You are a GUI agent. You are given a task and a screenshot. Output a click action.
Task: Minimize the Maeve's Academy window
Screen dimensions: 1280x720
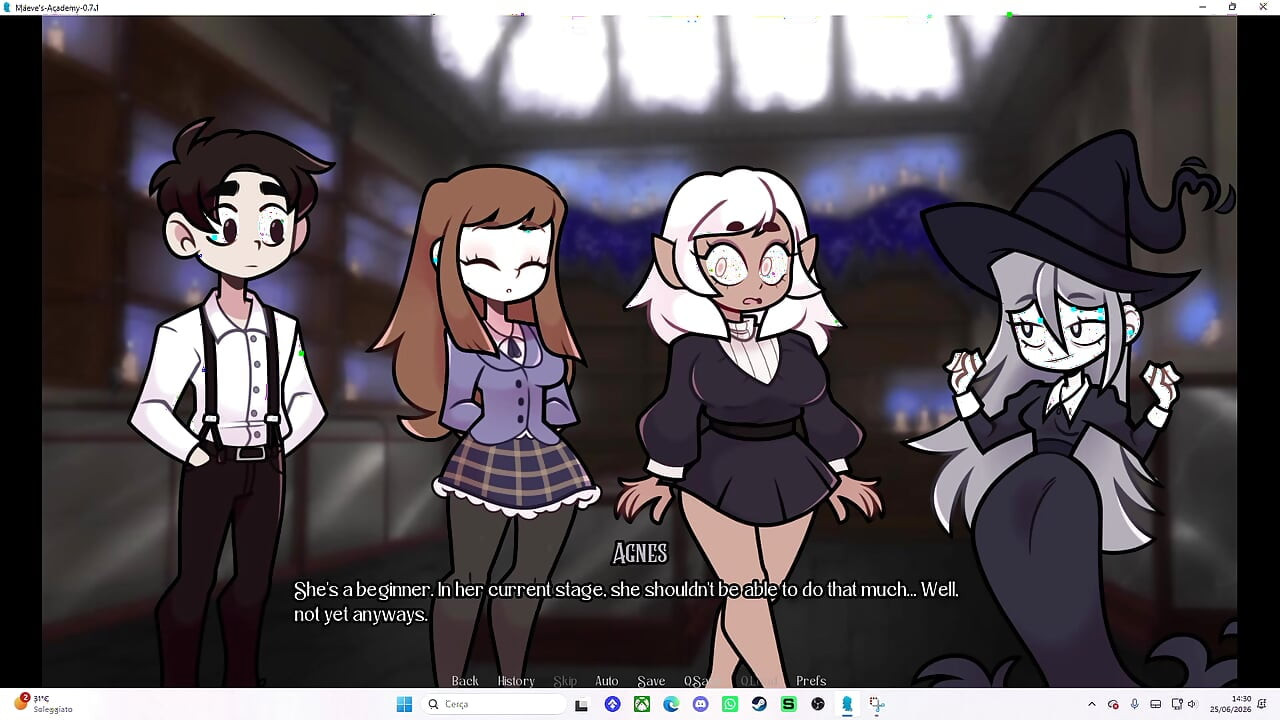click(x=1203, y=7)
